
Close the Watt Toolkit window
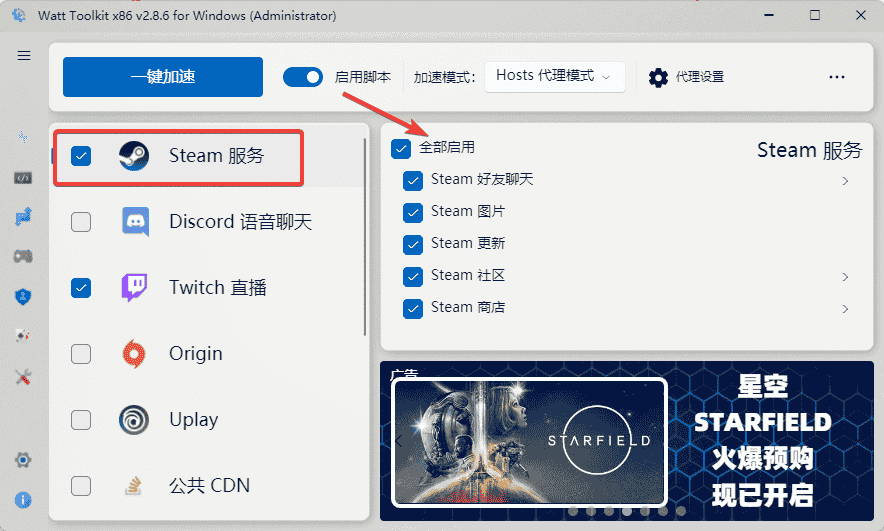click(860, 15)
